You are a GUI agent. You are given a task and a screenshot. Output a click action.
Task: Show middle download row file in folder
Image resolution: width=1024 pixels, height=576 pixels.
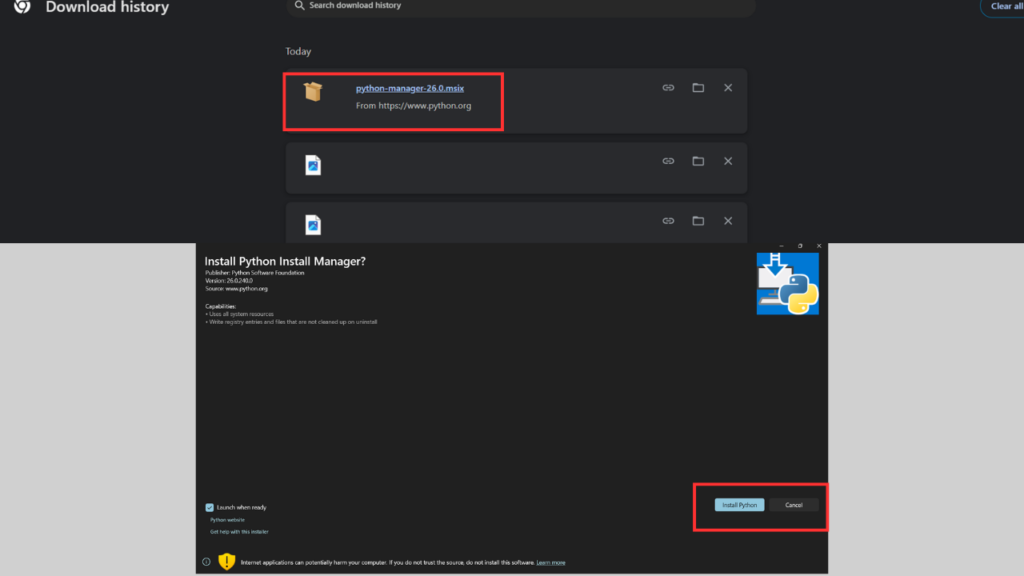coord(698,161)
